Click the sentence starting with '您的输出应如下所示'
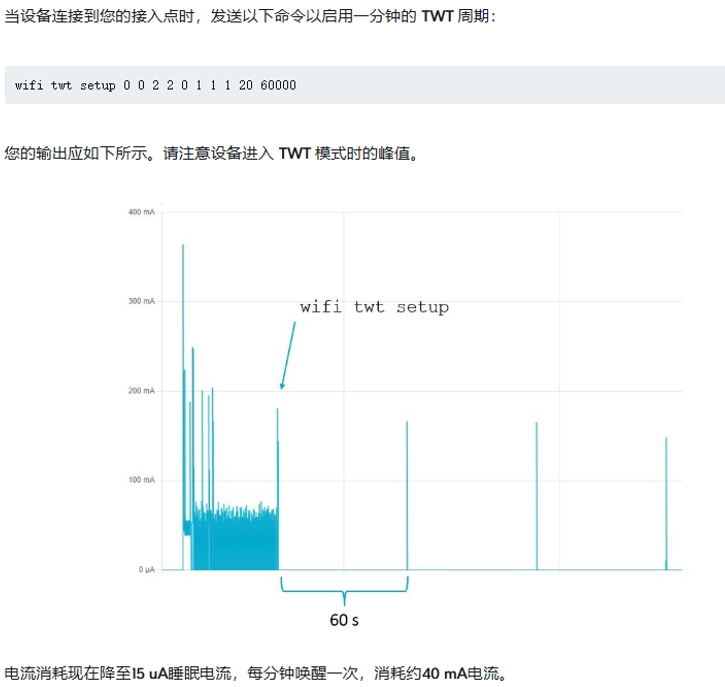The height and width of the screenshot is (687, 725). click(211, 153)
